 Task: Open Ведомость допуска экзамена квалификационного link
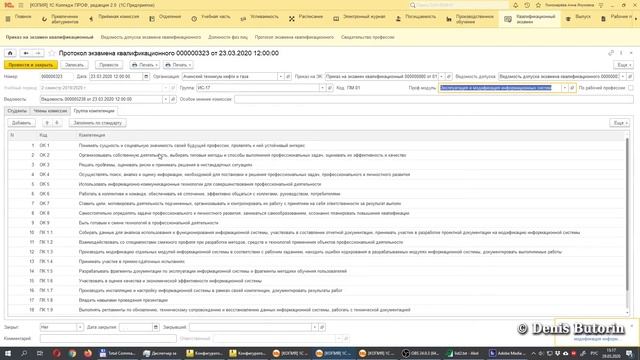[151, 37]
